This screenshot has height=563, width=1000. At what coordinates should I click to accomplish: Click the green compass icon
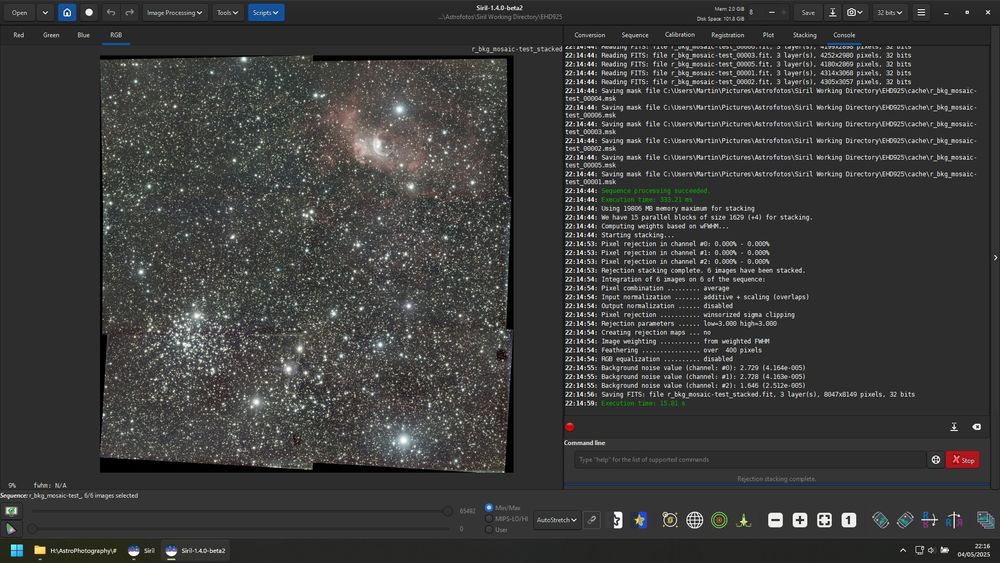[x=744, y=520]
